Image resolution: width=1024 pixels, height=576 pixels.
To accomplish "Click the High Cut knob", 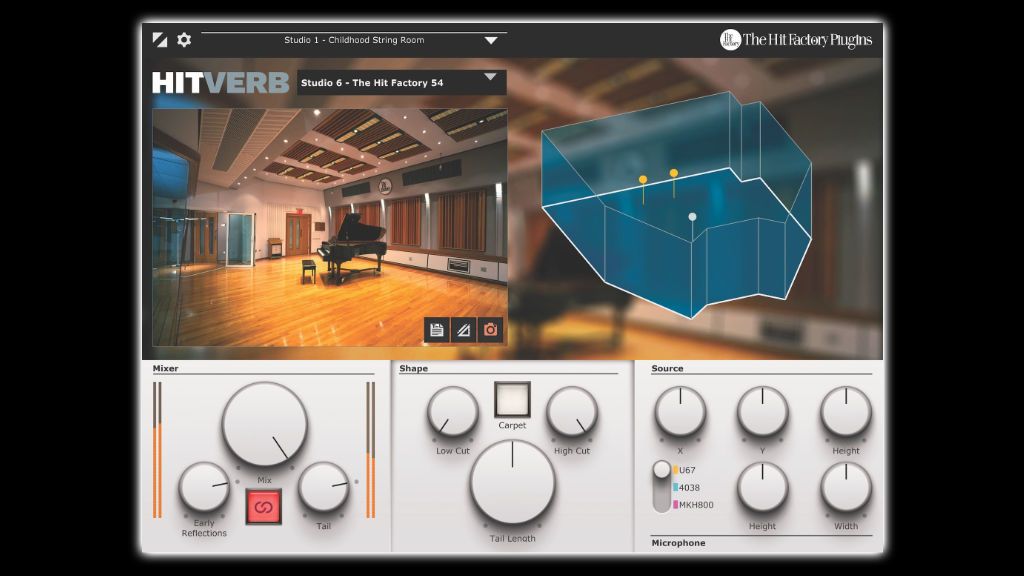I will click(572, 412).
